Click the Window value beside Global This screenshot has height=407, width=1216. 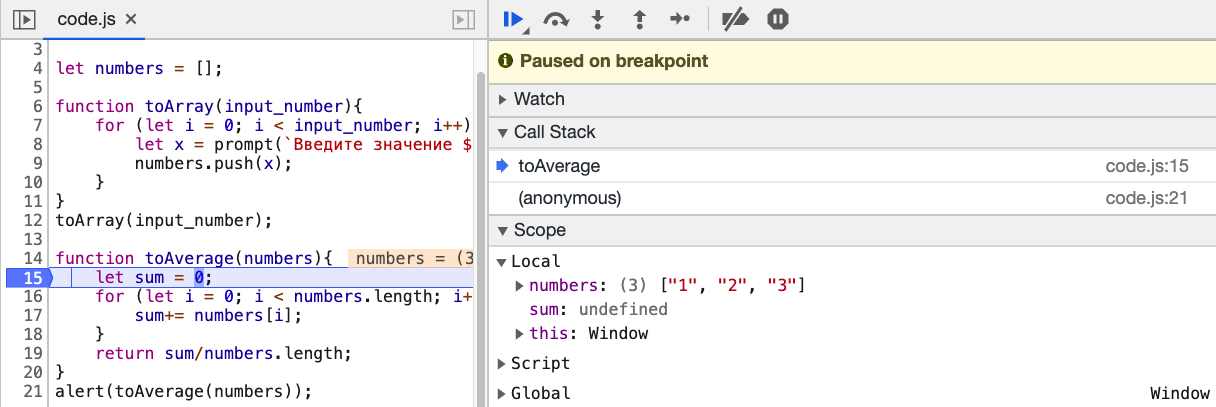click(x=1179, y=394)
